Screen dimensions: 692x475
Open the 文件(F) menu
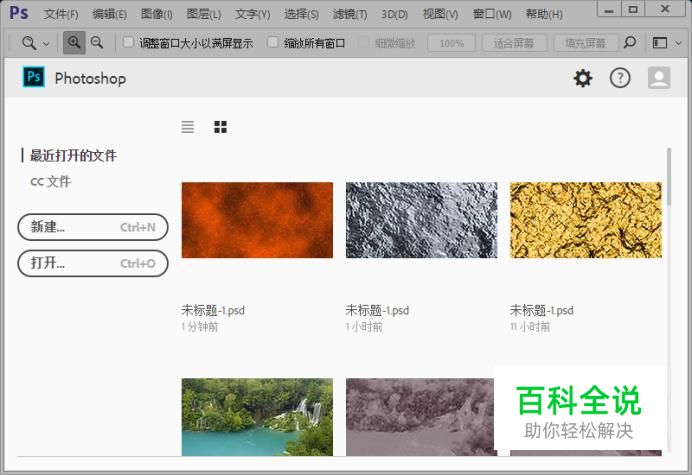point(61,14)
